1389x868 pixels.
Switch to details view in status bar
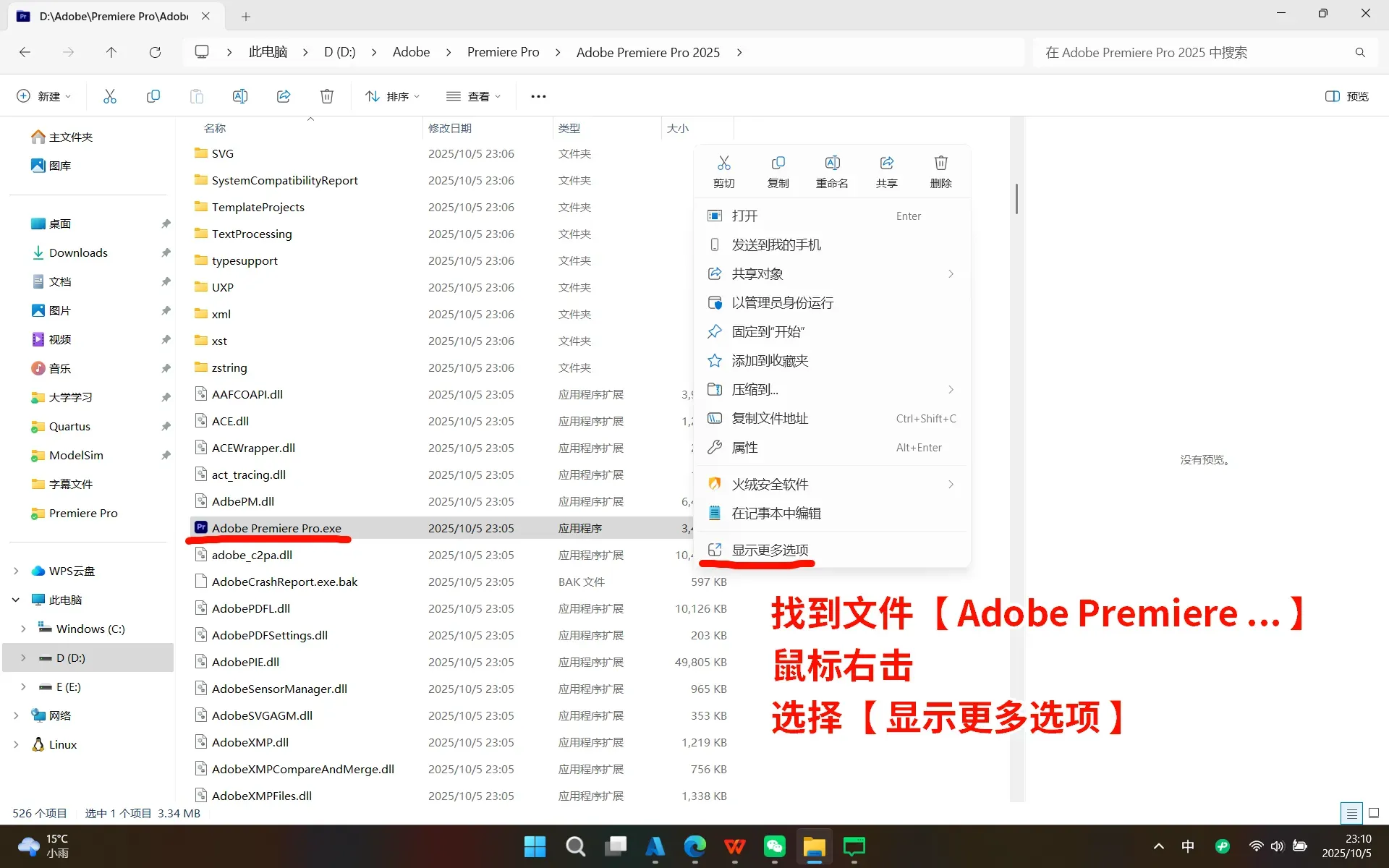click(x=1351, y=813)
